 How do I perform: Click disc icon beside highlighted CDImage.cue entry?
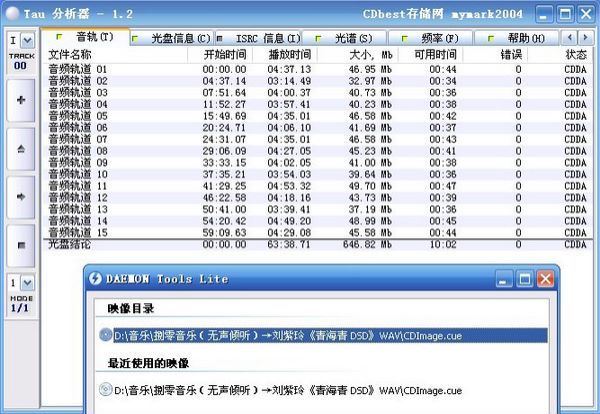click(106, 335)
